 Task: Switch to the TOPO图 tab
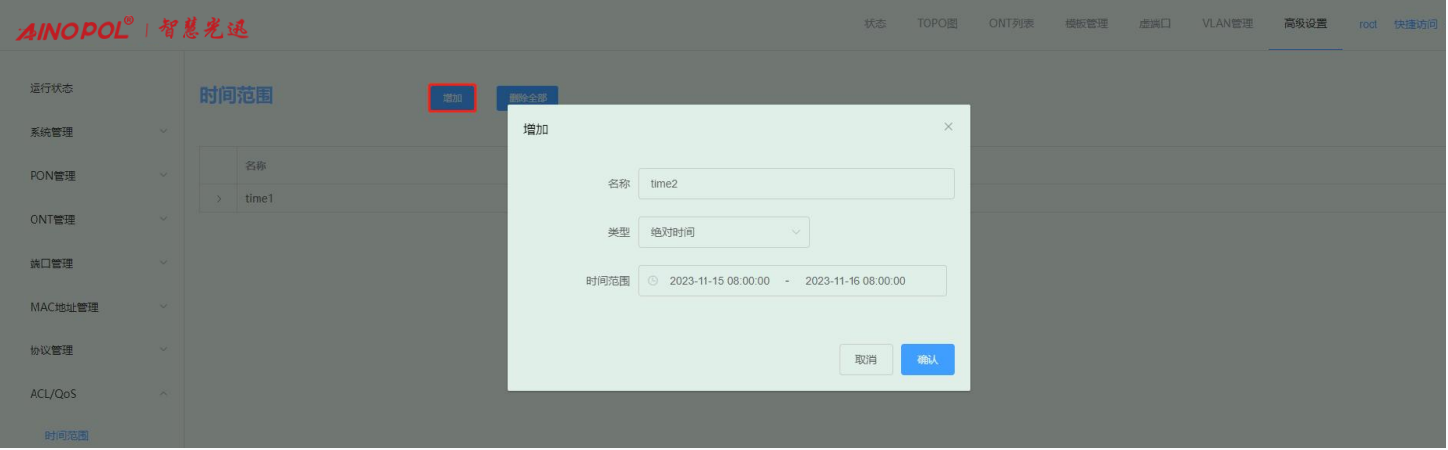pos(937,24)
